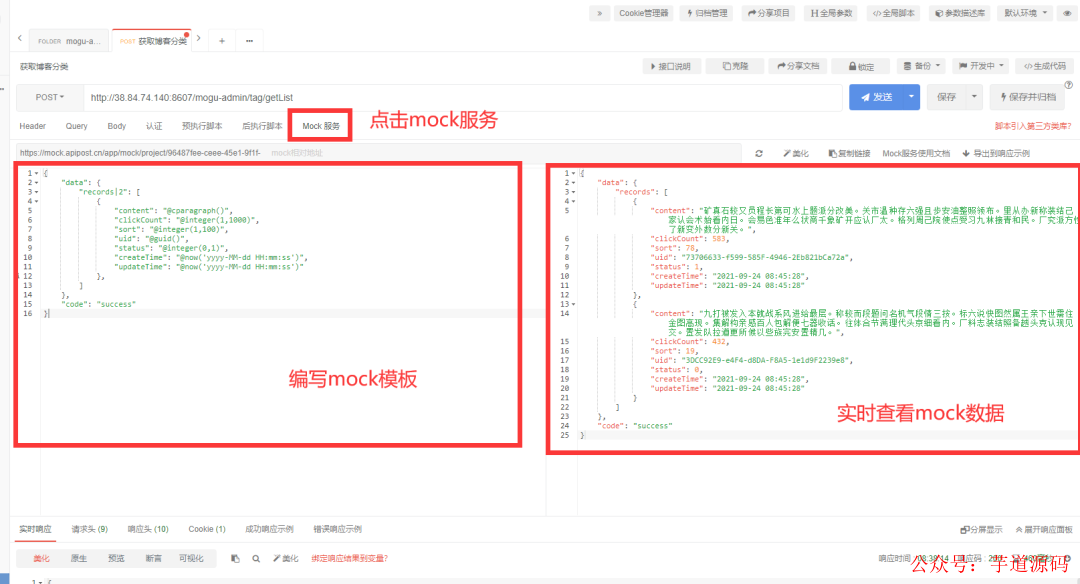Image resolution: width=1080 pixels, height=584 pixels.
Task: Collapse line 3 "records|2" fold arrow in template
Action: pos(37,192)
